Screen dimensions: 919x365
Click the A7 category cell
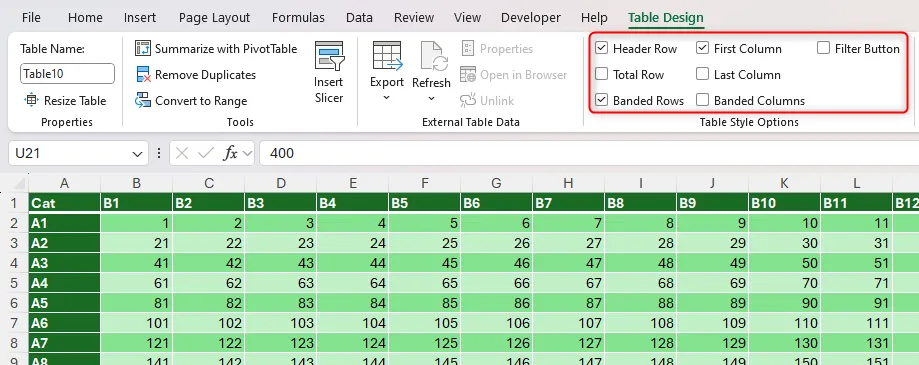click(x=64, y=343)
